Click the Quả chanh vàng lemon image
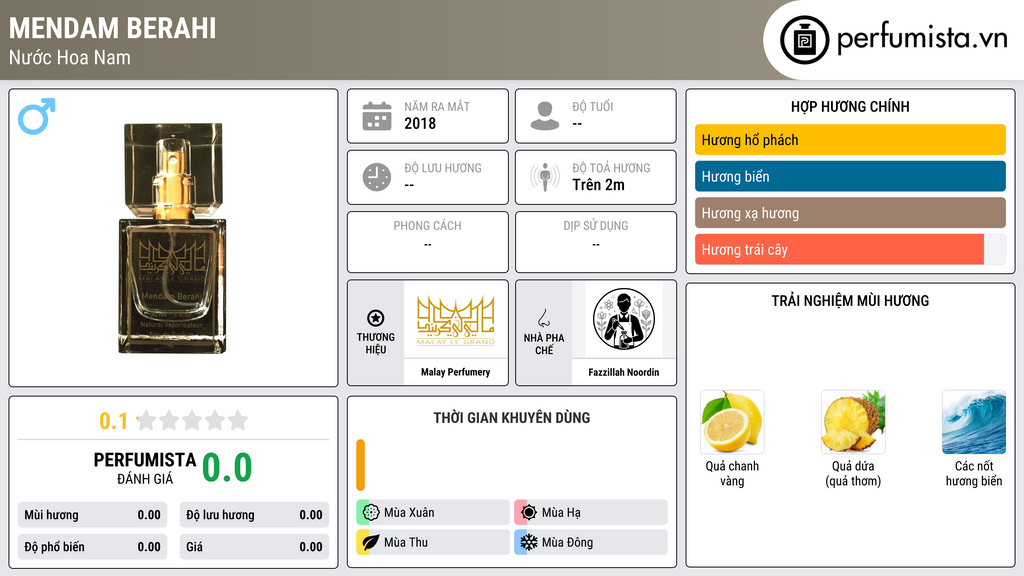Screen dimensions: 1024x576 coord(732,422)
